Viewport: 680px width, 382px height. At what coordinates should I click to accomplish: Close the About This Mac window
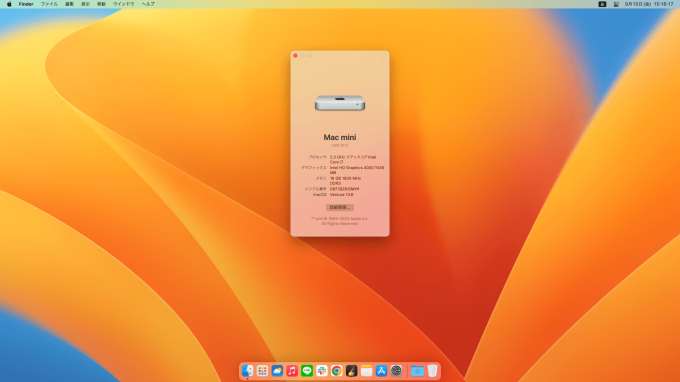click(295, 56)
